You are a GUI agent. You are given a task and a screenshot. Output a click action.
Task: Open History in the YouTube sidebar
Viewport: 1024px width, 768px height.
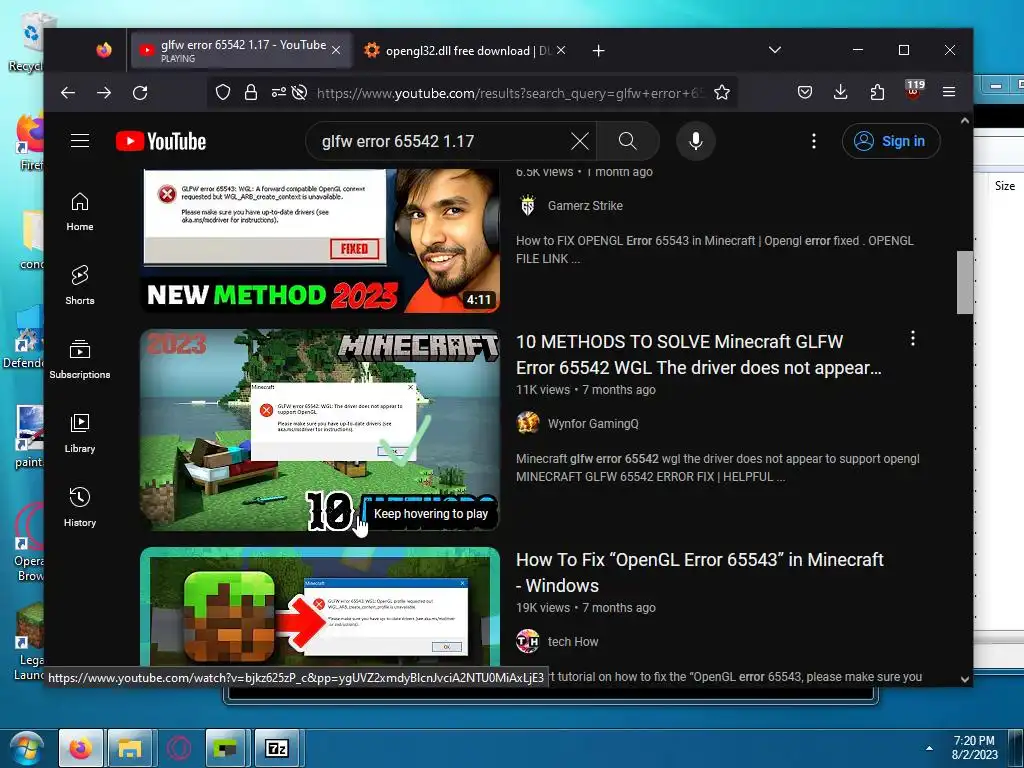click(x=80, y=507)
